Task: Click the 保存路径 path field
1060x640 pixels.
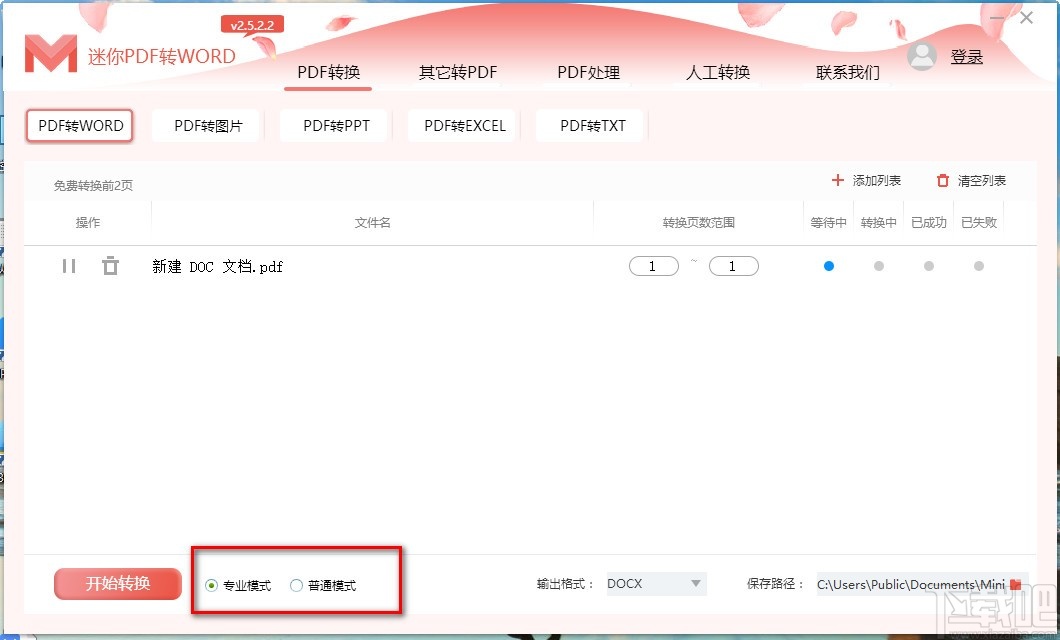Action: point(911,584)
